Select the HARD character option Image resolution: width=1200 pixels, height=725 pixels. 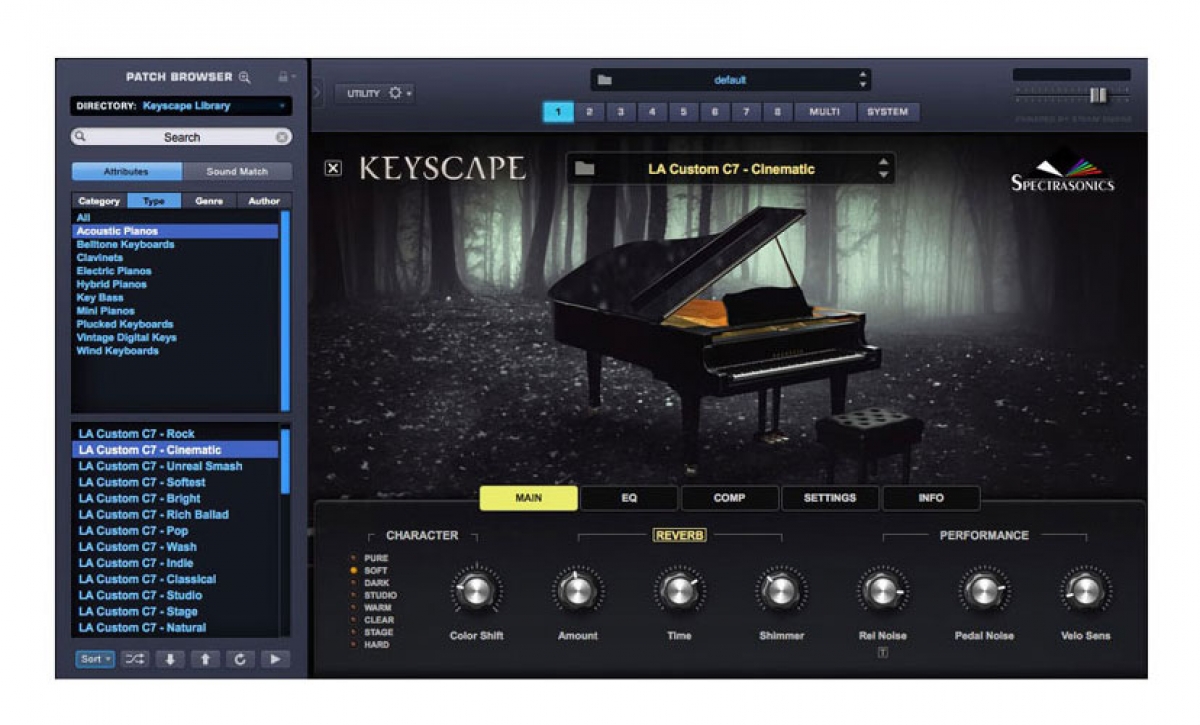pyautogui.click(x=370, y=645)
